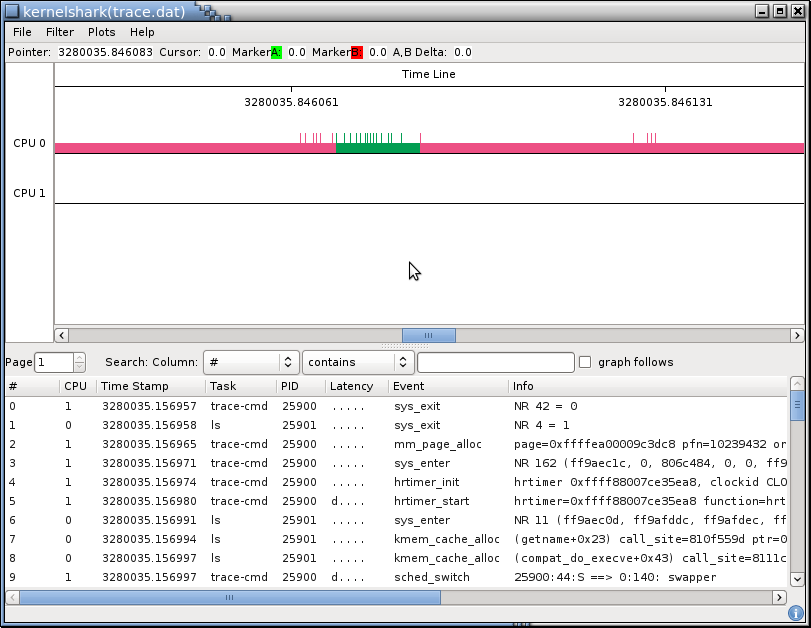Sort by the Task column header
811x628 pixels.
tap(241, 386)
